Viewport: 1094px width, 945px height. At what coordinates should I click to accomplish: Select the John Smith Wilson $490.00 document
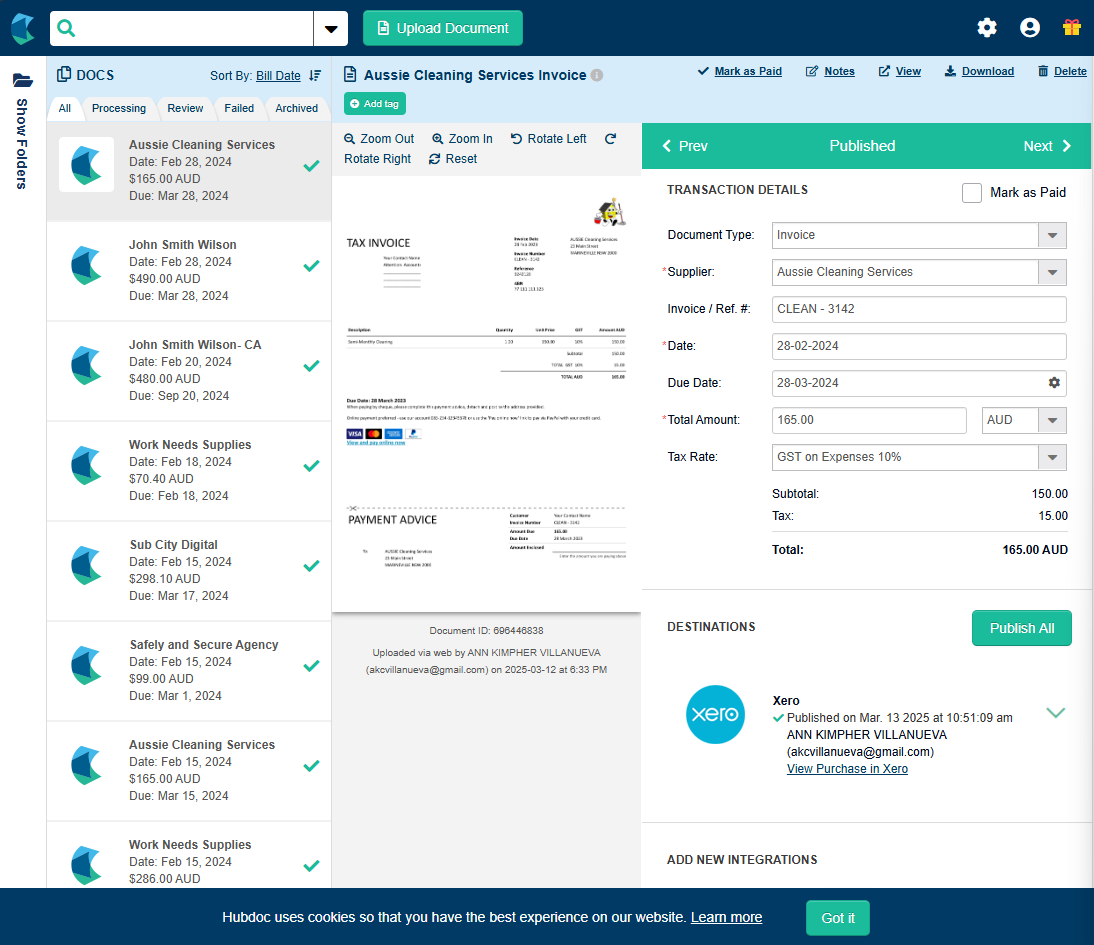[189, 271]
